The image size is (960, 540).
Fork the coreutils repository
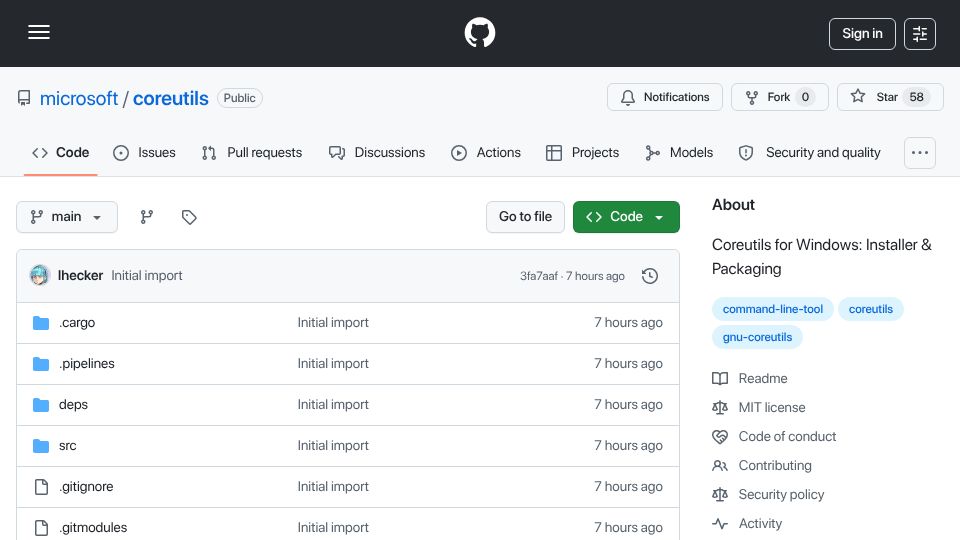tap(779, 97)
